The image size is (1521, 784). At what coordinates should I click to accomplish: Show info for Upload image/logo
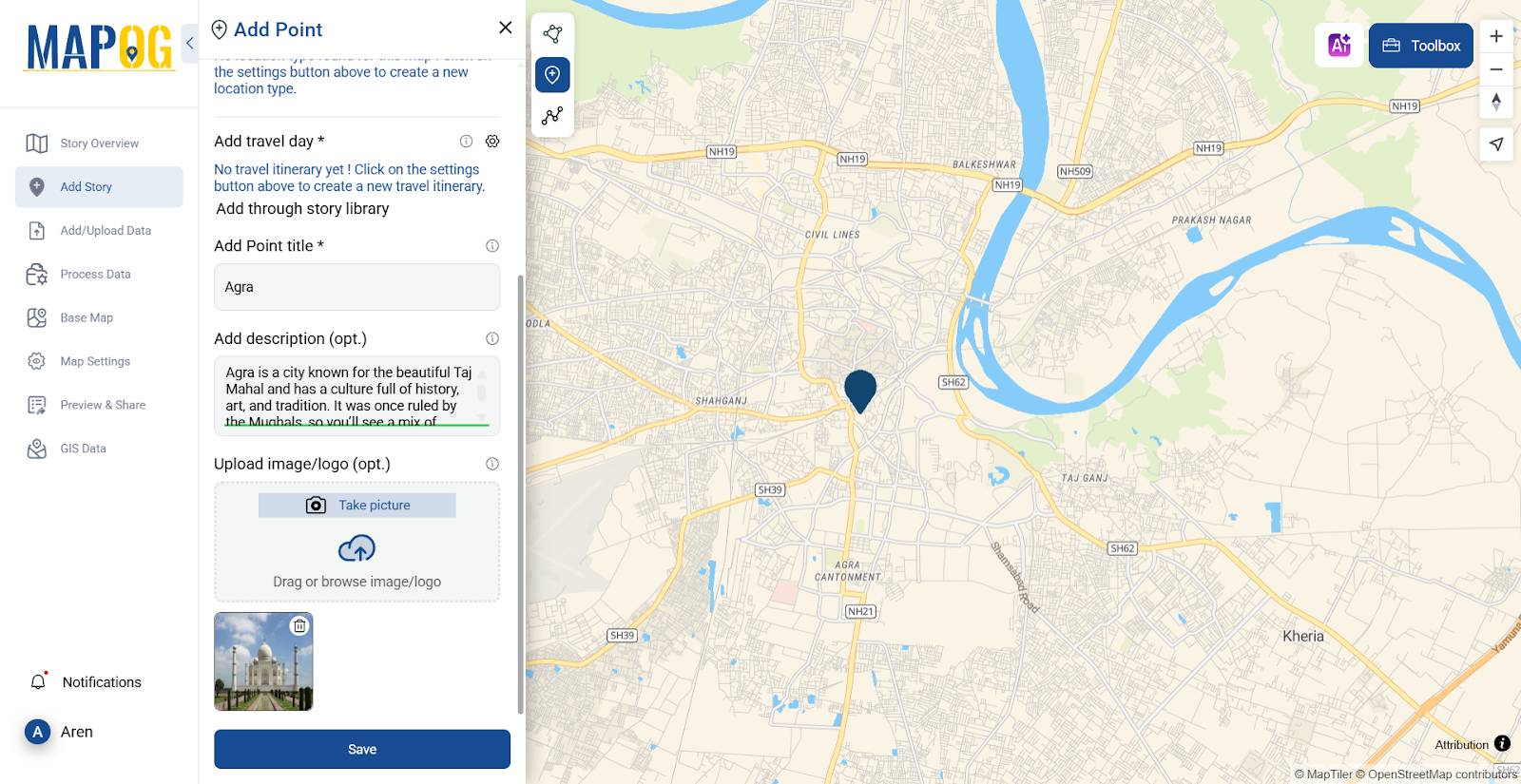pyautogui.click(x=492, y=465)
